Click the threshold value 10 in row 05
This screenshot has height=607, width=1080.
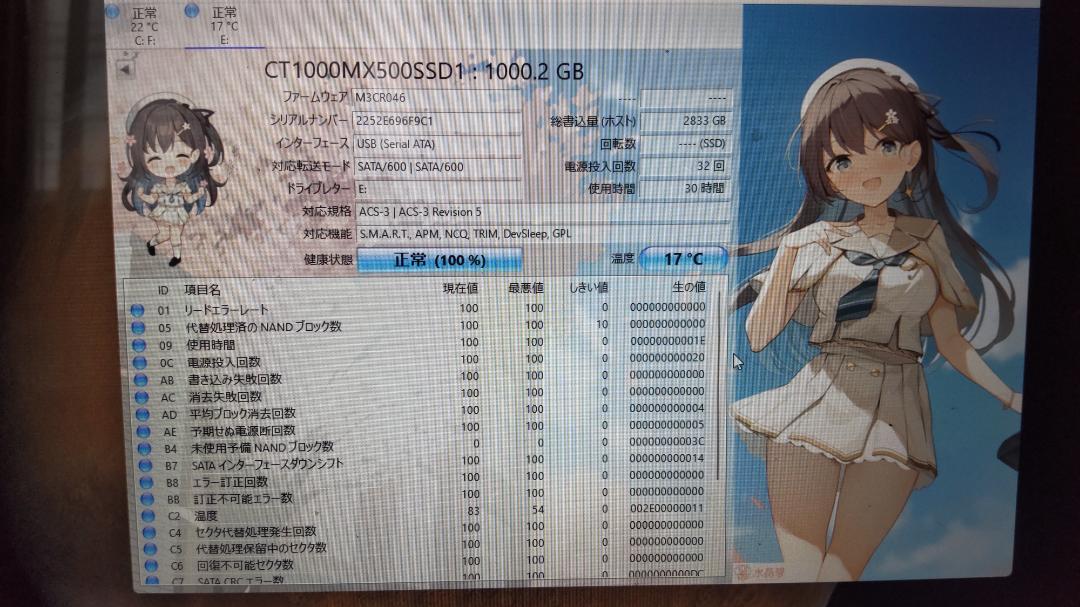click(602, 324)
